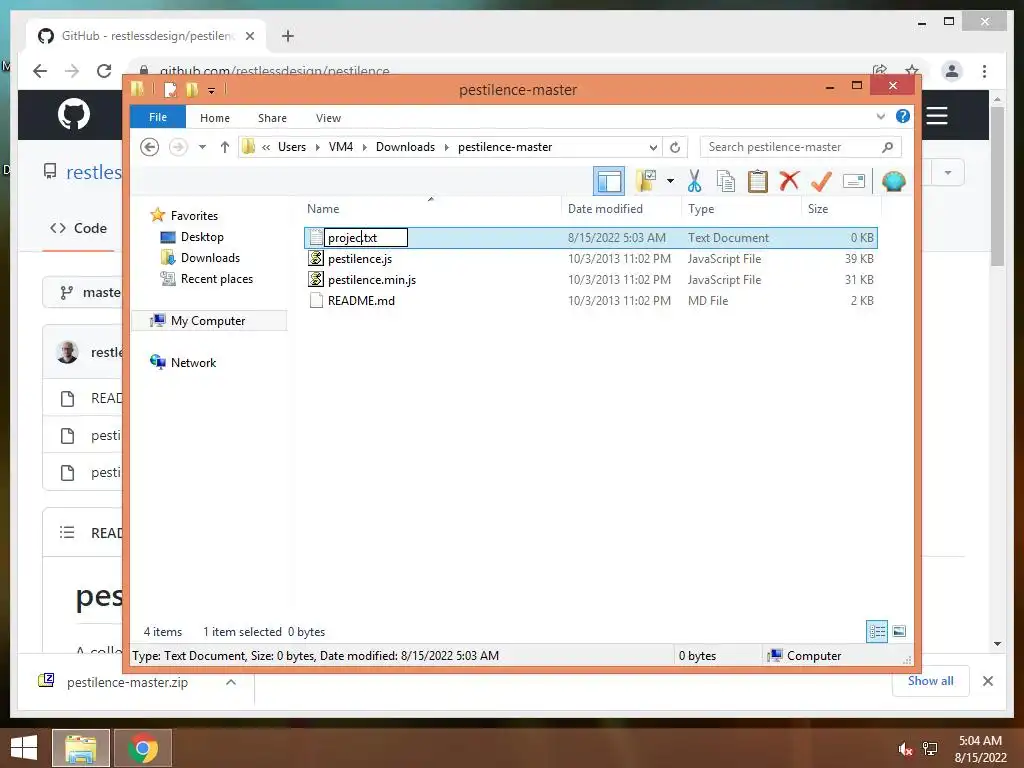Click the GitHub octocat logo
The image size is (1024, 768).
74,114
